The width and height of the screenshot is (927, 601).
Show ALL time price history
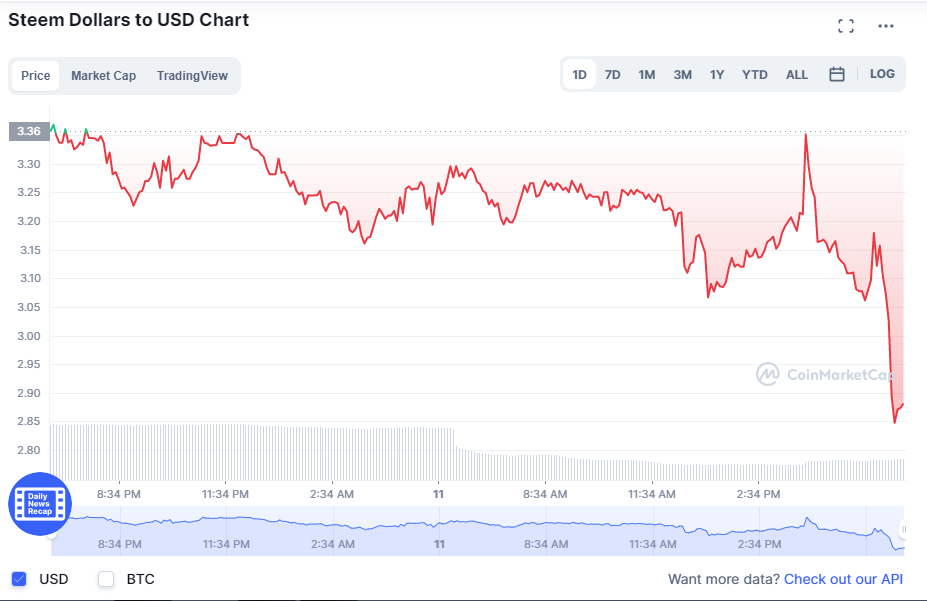click(x=797, y=74)
